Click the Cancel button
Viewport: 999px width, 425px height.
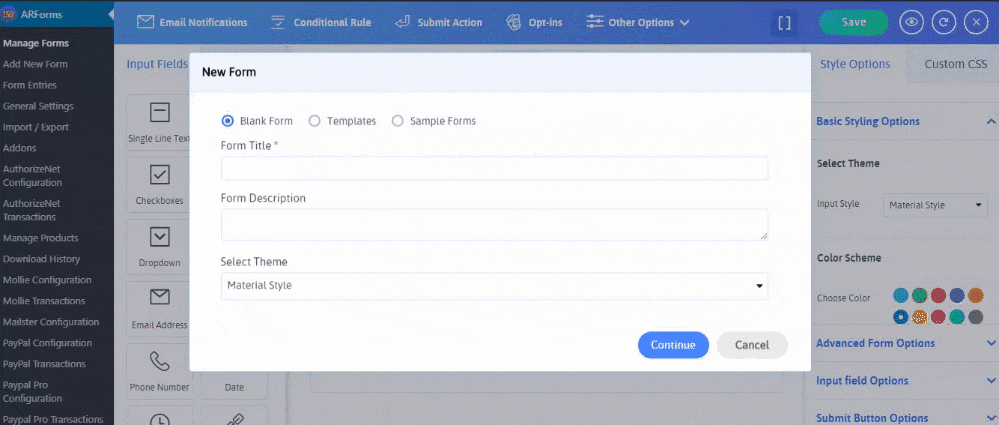(751, 345)
